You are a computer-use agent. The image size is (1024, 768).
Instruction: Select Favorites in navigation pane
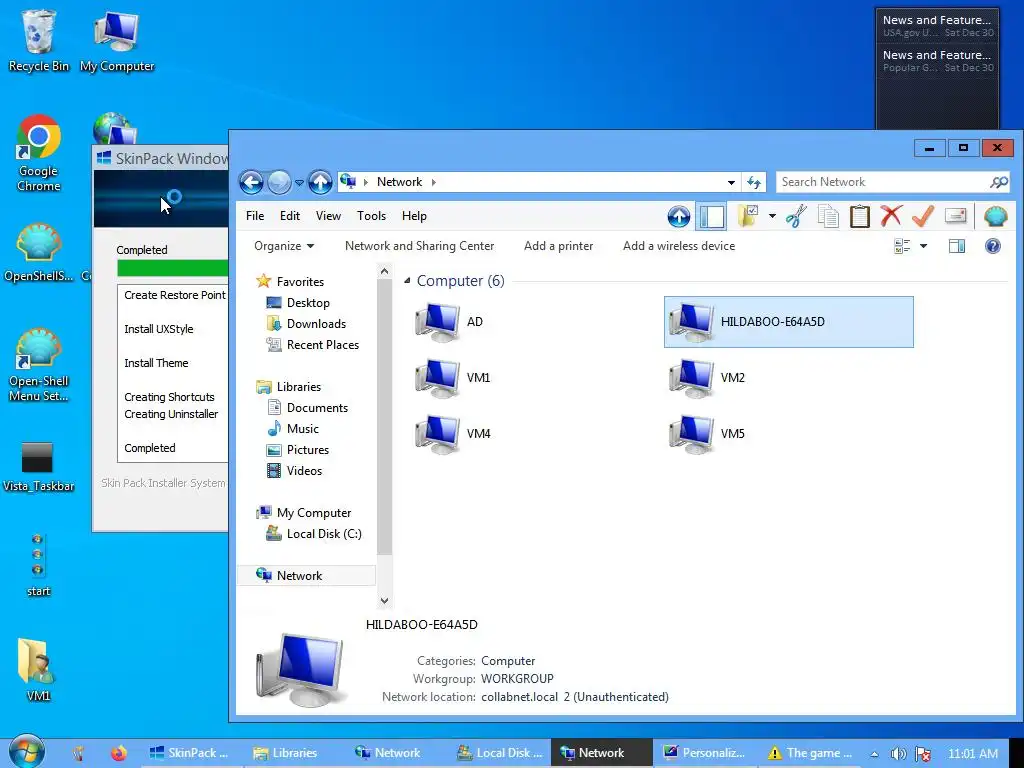coord(300,281)
